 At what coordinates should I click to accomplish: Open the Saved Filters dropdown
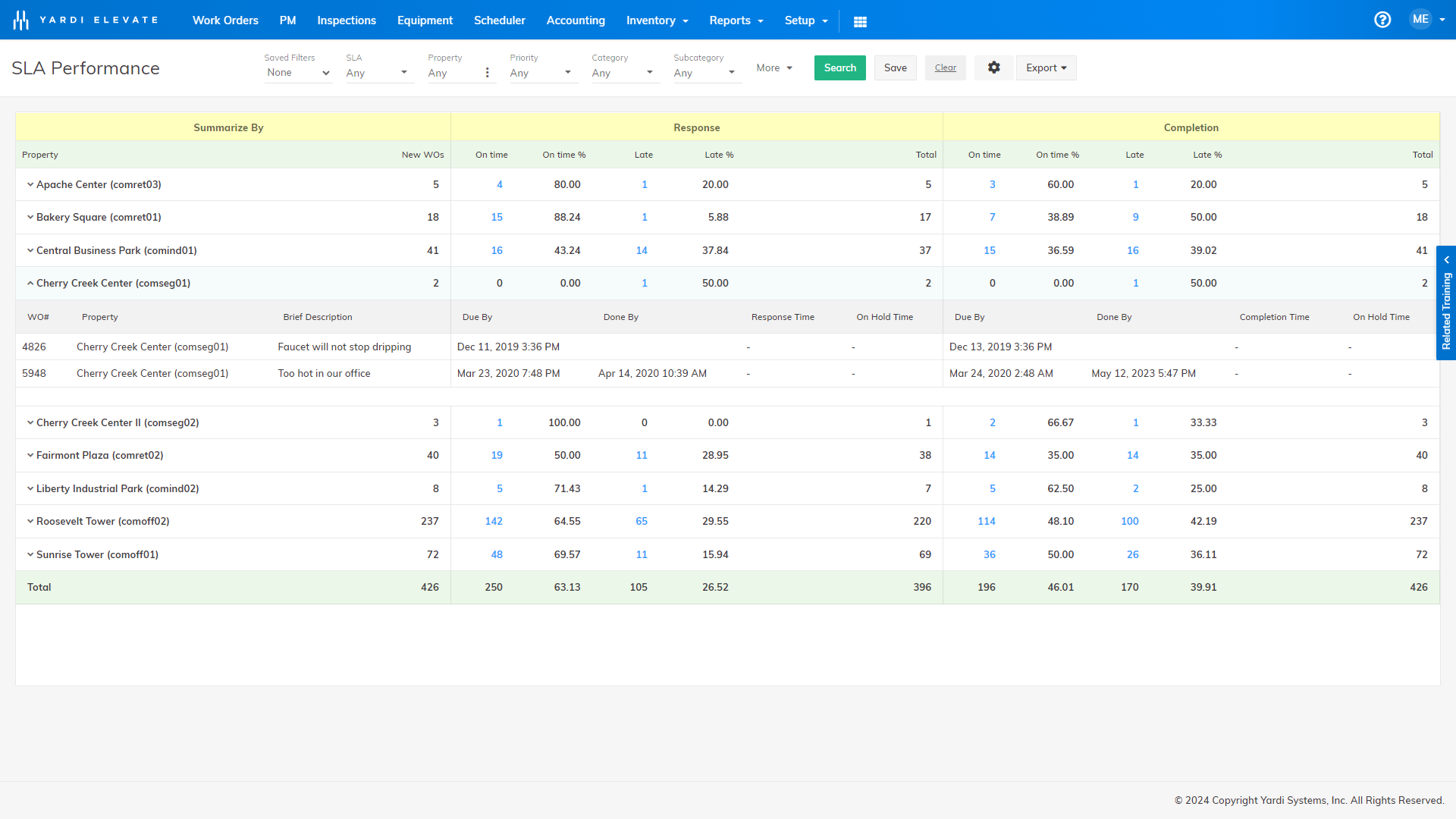[298, 72]
